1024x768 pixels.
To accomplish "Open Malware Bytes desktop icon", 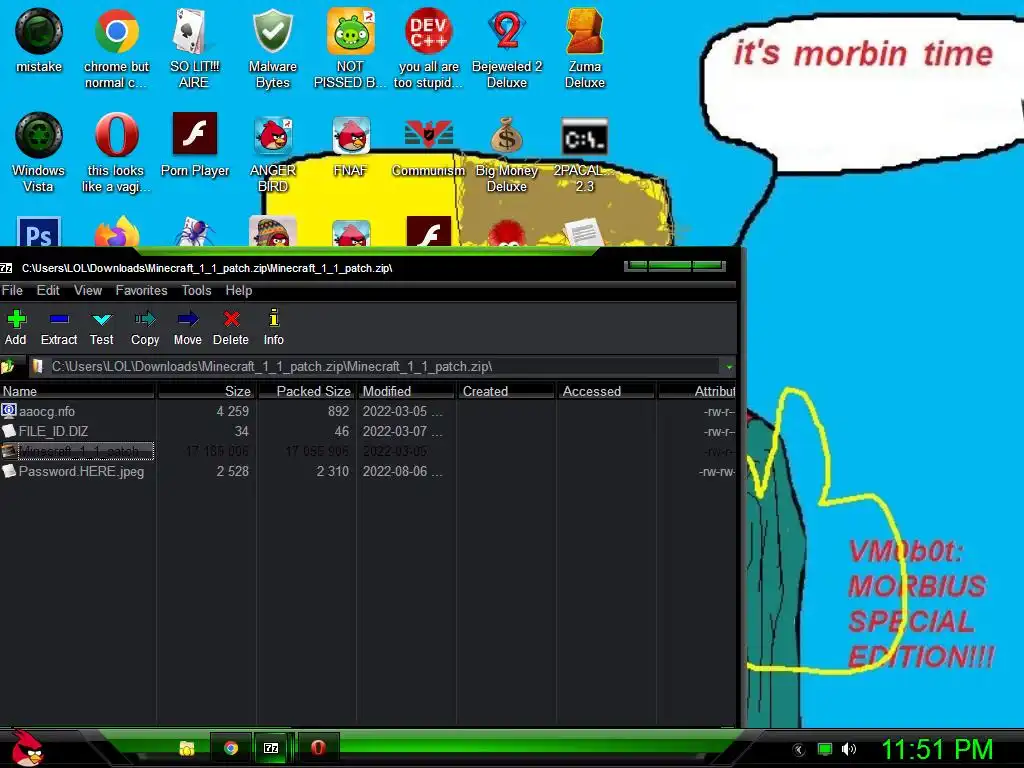I will pyautogui.click(x=272, y=48).
